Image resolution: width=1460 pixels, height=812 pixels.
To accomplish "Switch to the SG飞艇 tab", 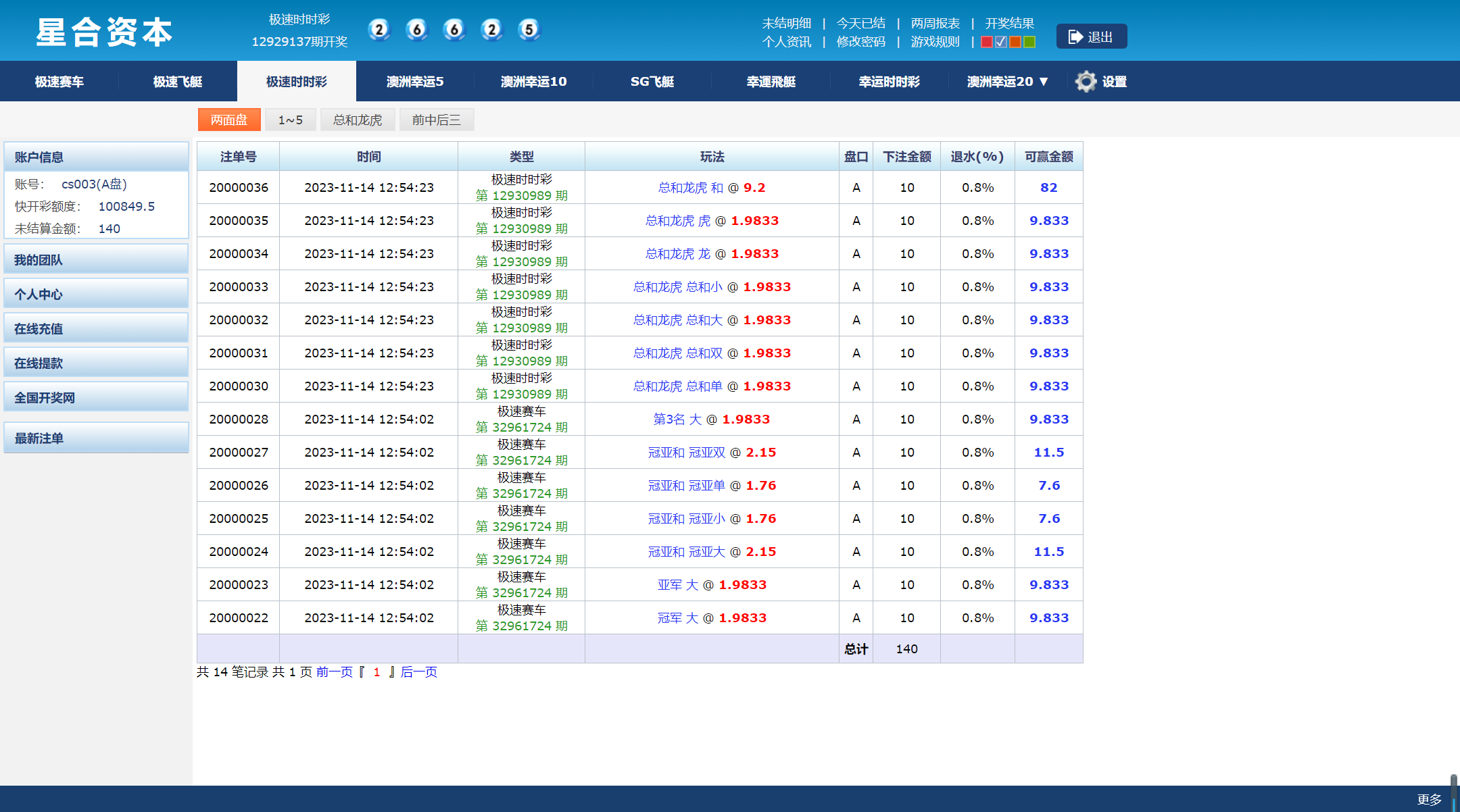I will click(x=652, y=82).
